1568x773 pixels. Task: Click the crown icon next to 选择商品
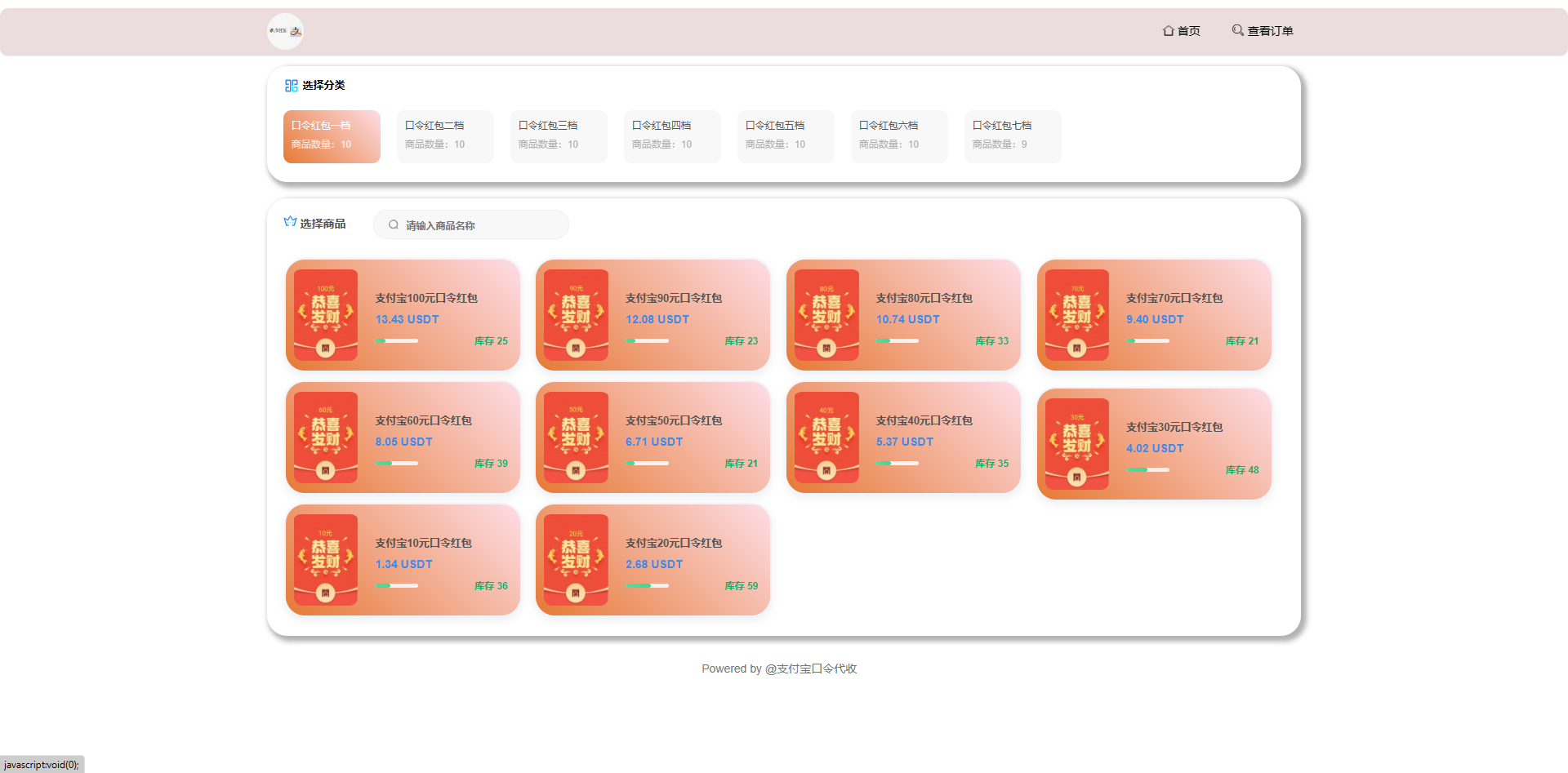click(290, 222)
